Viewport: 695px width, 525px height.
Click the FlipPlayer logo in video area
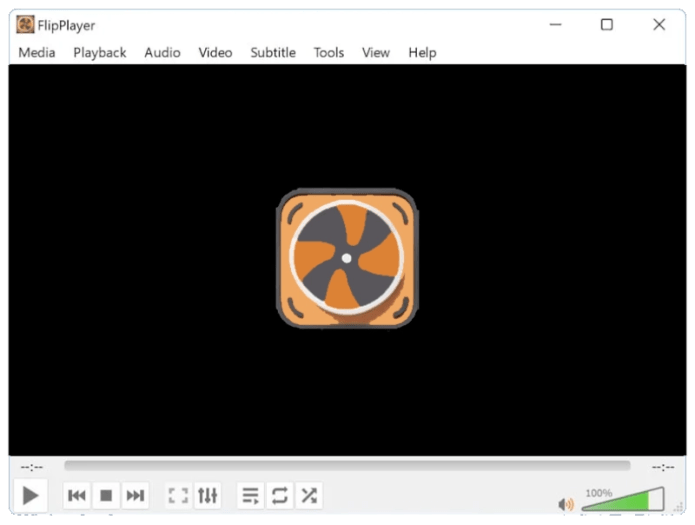coord(347,259)
